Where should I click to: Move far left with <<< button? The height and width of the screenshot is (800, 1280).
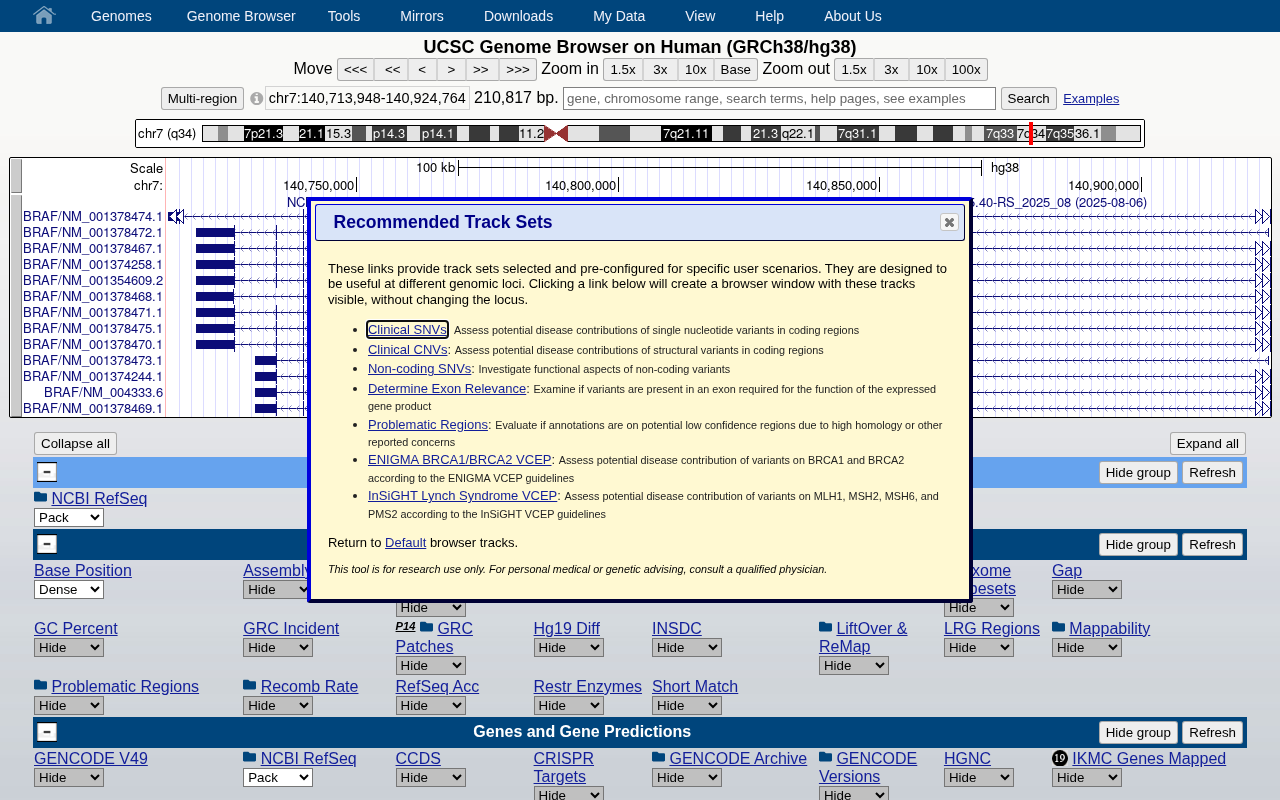[x=356, y=69]
